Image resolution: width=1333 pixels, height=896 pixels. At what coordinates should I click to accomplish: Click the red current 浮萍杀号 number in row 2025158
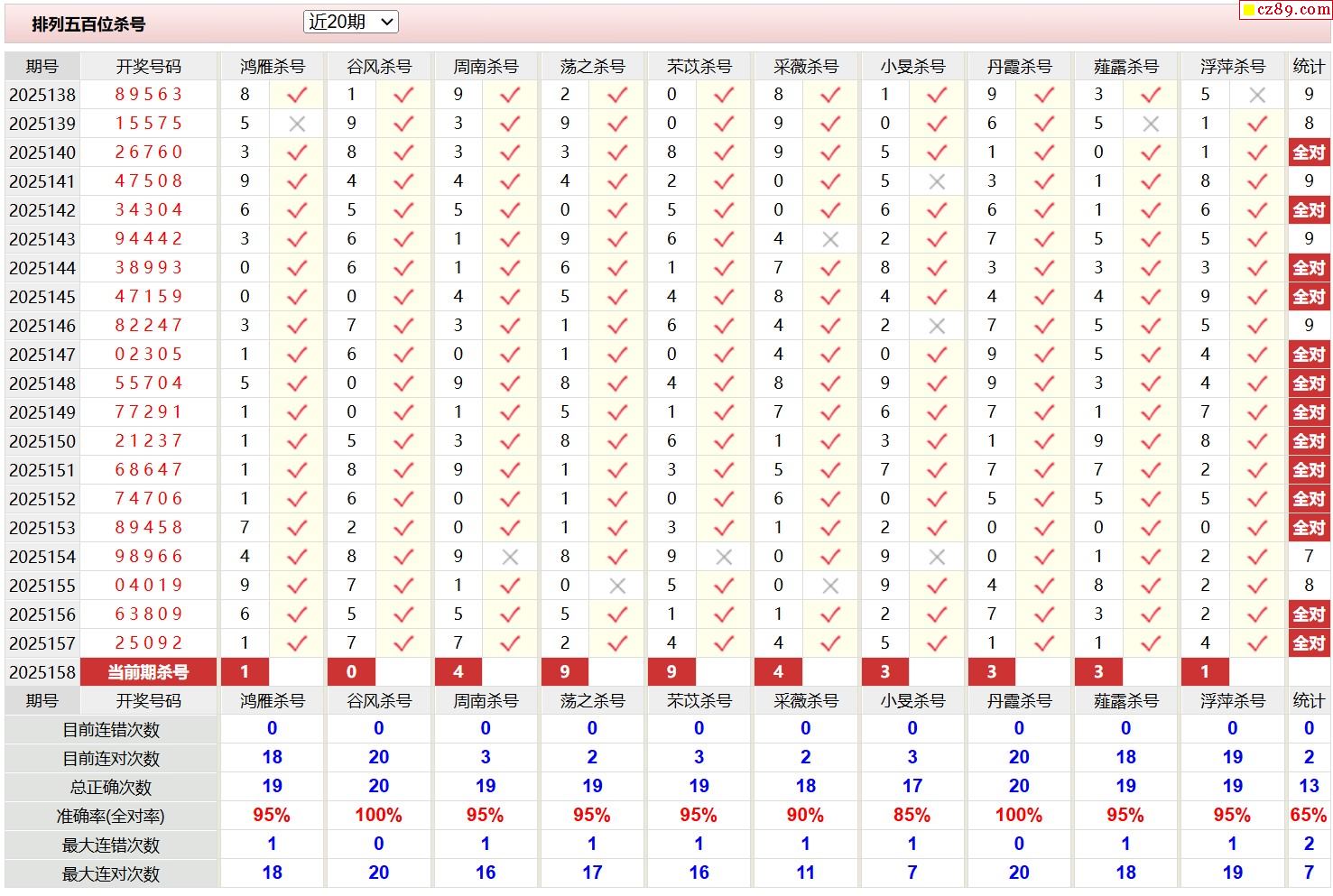point(1205,672)
